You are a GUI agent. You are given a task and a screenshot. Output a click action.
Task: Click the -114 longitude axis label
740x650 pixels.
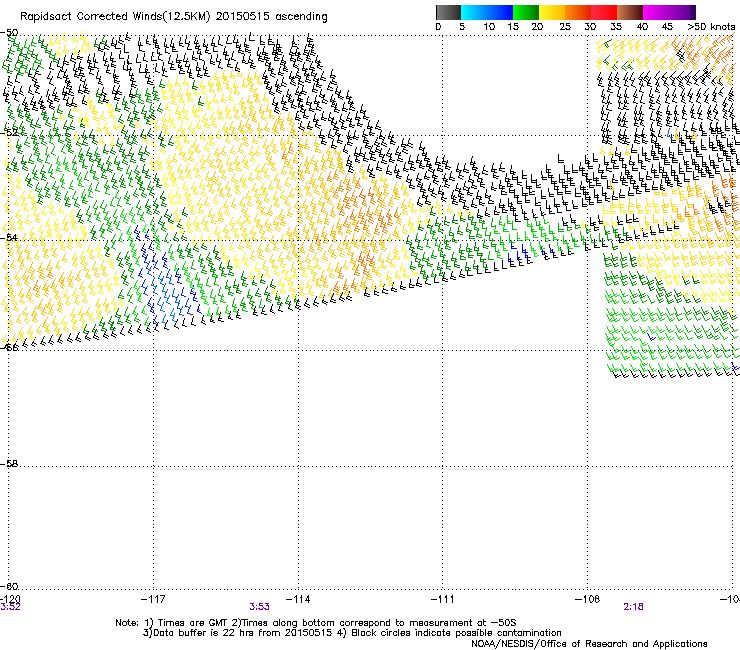pyautogui.click(x=298, y=599)
